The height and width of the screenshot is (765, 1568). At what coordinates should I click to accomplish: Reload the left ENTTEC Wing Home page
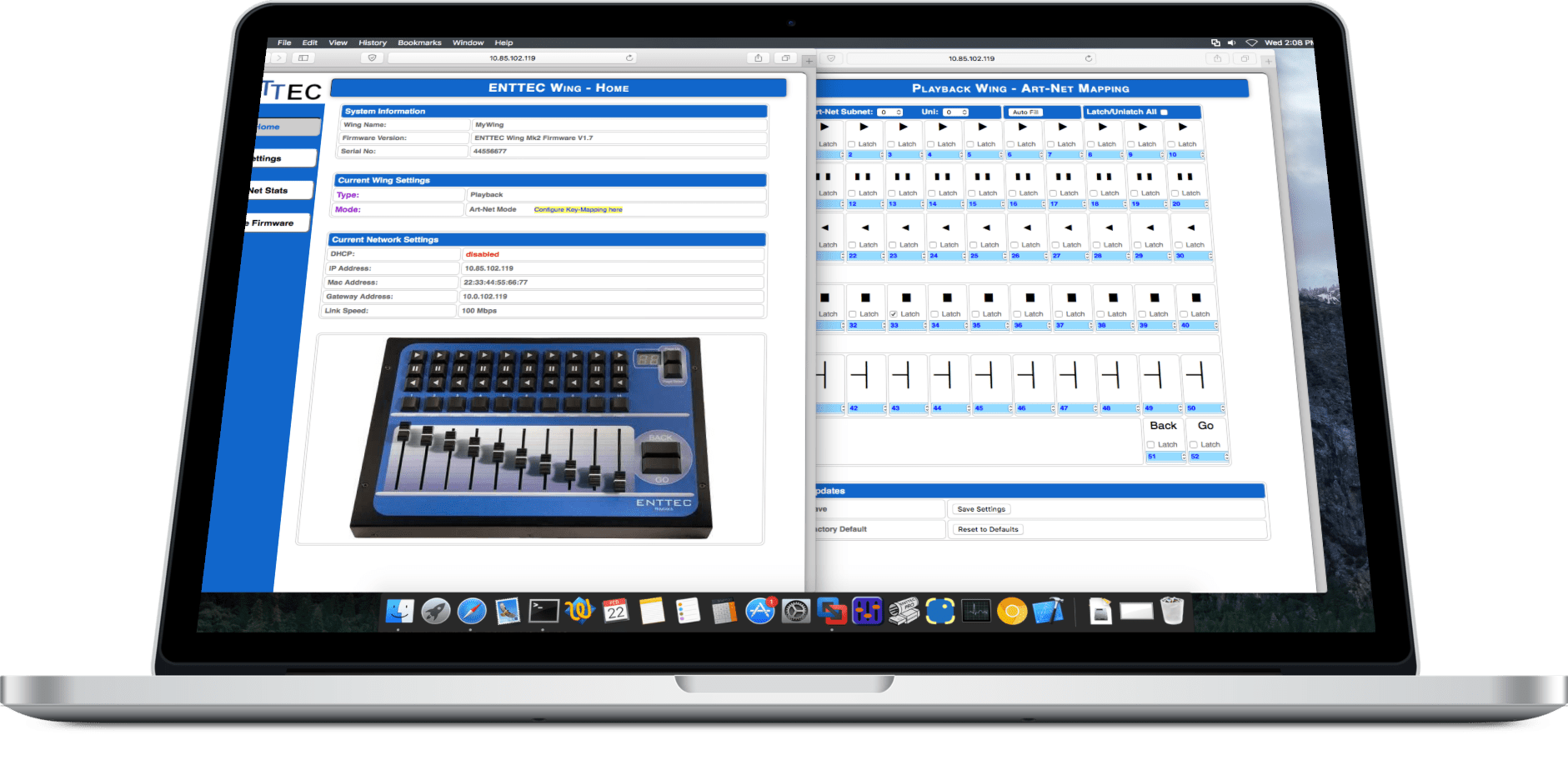pos(629,58)
